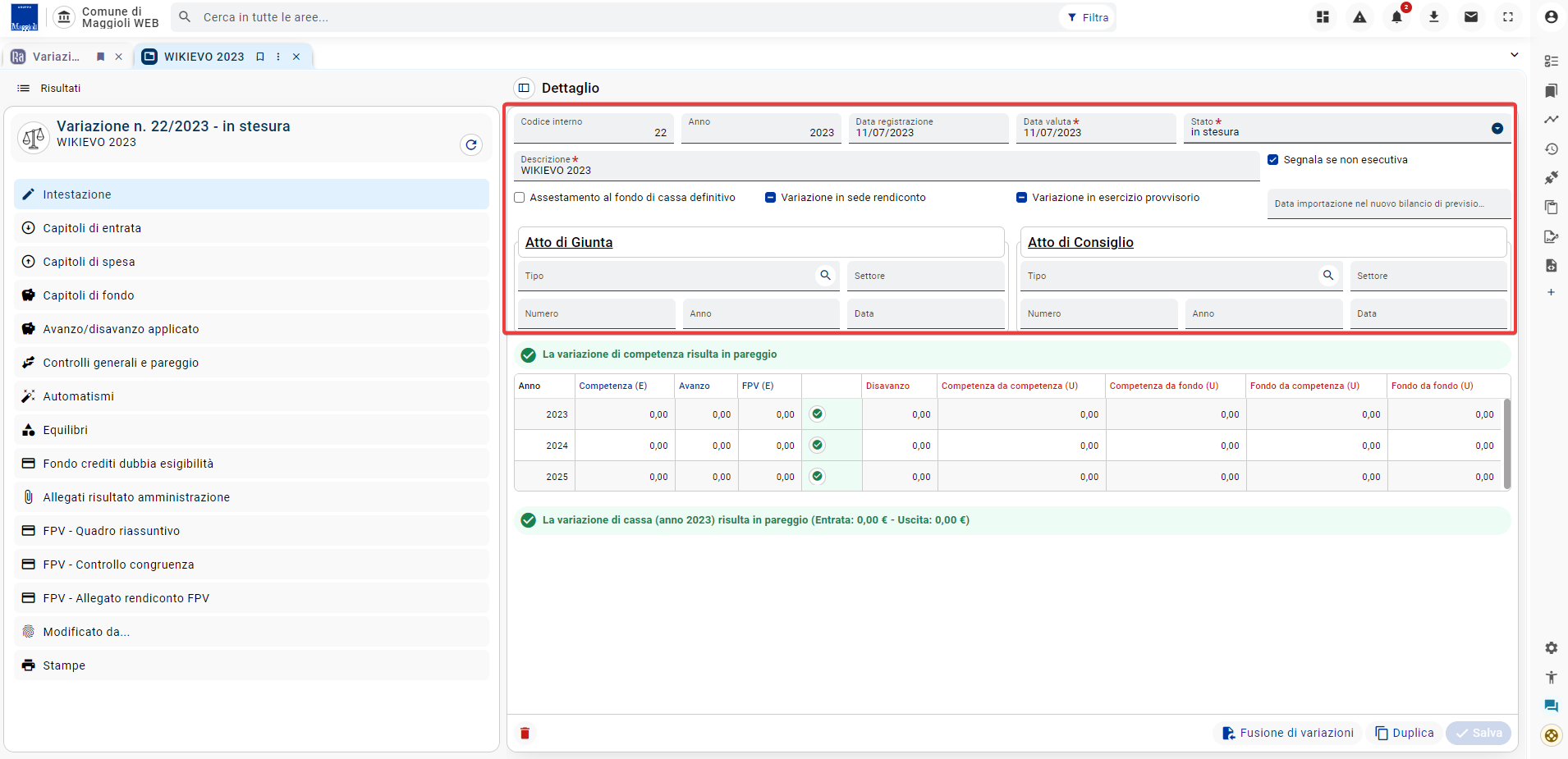
Task: Click the warning triangle icon in the top bar
Action: pos(1360,17)
